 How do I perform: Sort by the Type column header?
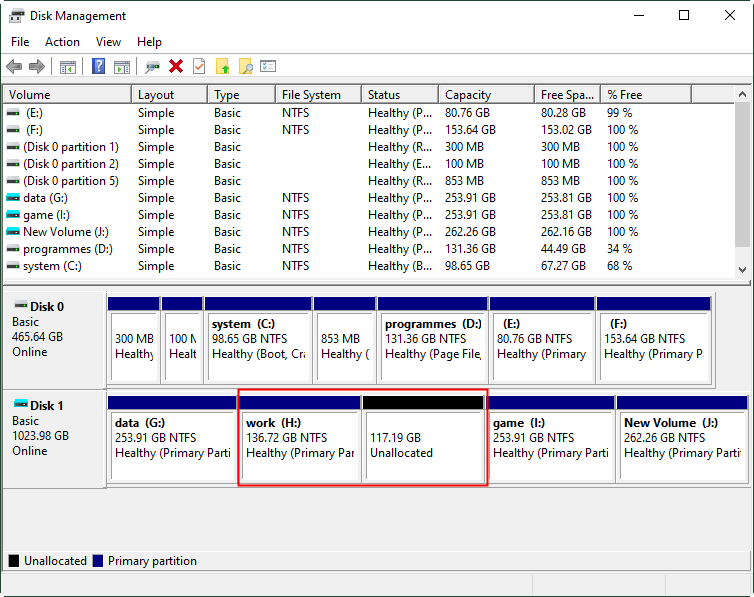point(242,95)
